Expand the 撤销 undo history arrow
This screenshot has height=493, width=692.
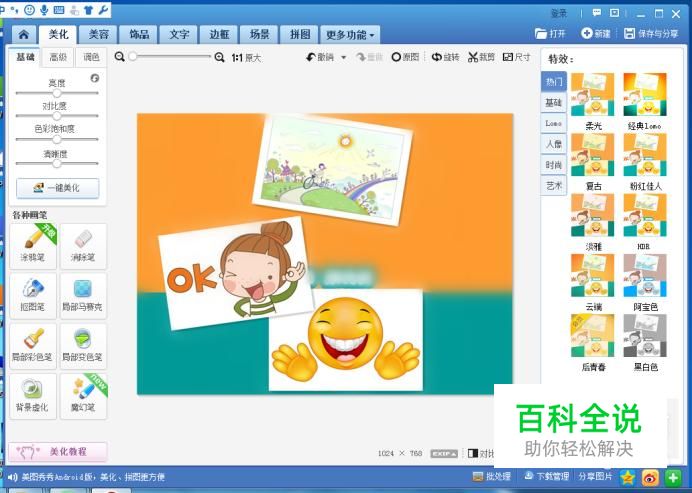(x=344, y=57)
